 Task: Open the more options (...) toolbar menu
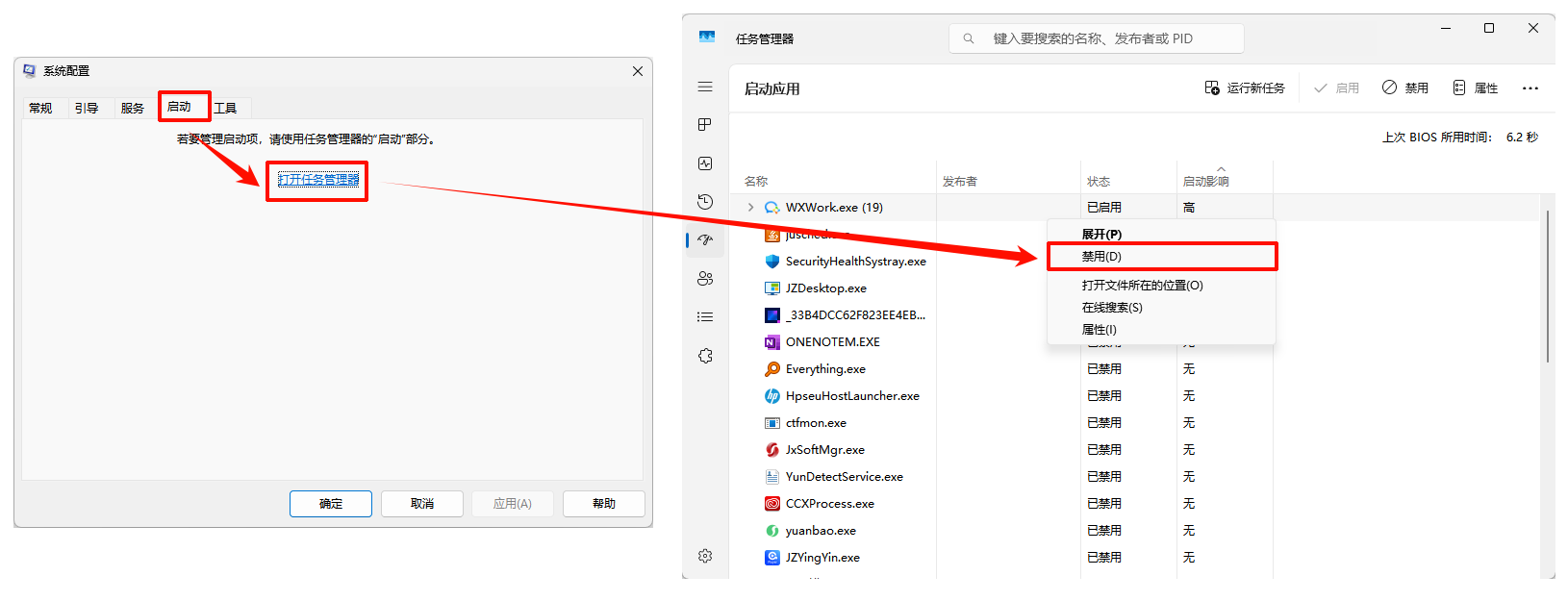1530,88
